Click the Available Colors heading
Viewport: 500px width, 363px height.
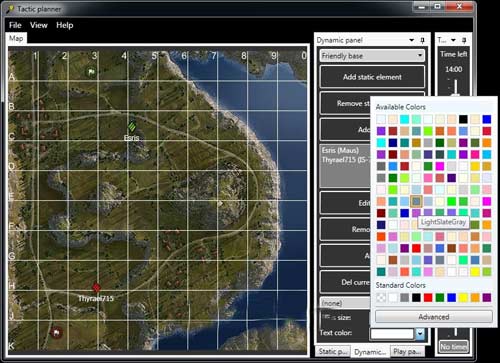(401, 107)
